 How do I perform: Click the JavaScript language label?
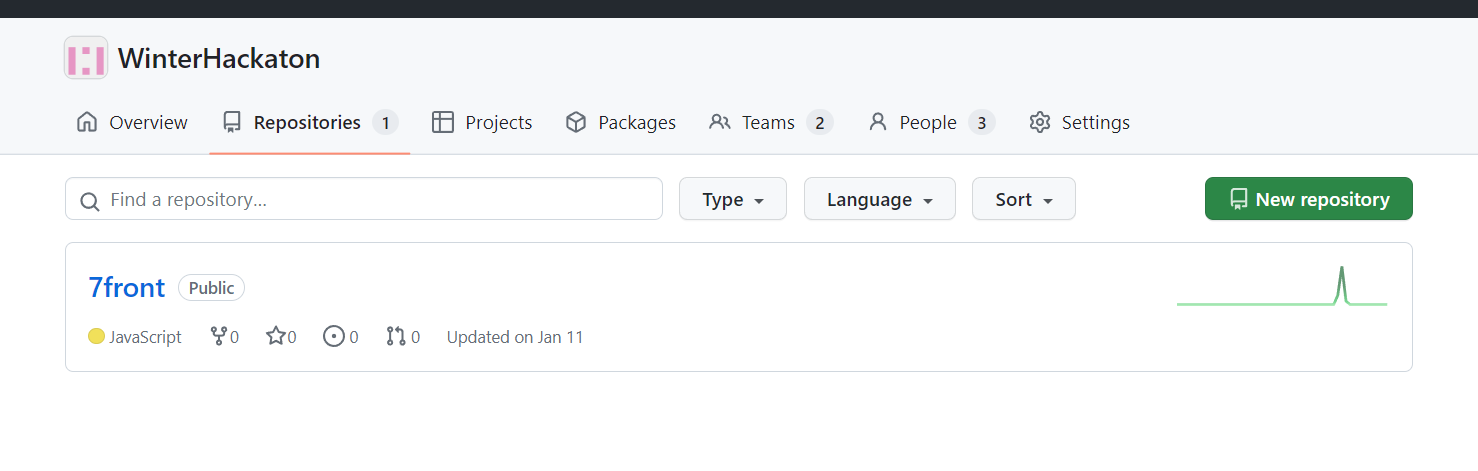[146, 337]
